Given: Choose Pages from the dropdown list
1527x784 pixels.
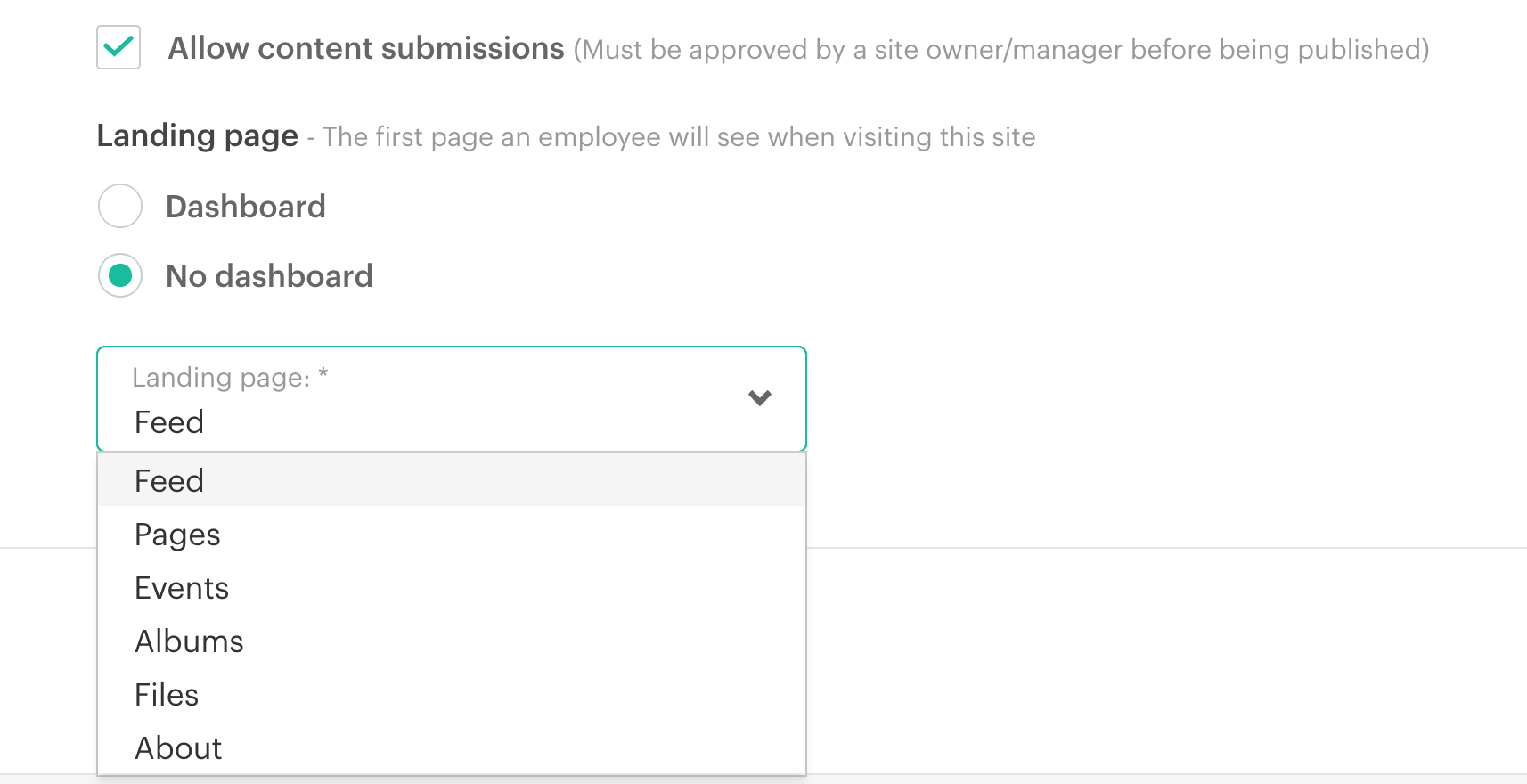Looking at the screenshot, I should click(177, 535).
